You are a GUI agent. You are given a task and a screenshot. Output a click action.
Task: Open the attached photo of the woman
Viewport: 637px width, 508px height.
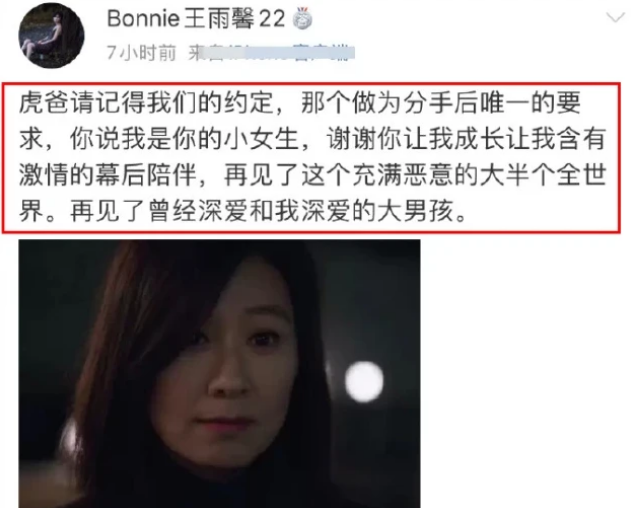pos(219,373)
